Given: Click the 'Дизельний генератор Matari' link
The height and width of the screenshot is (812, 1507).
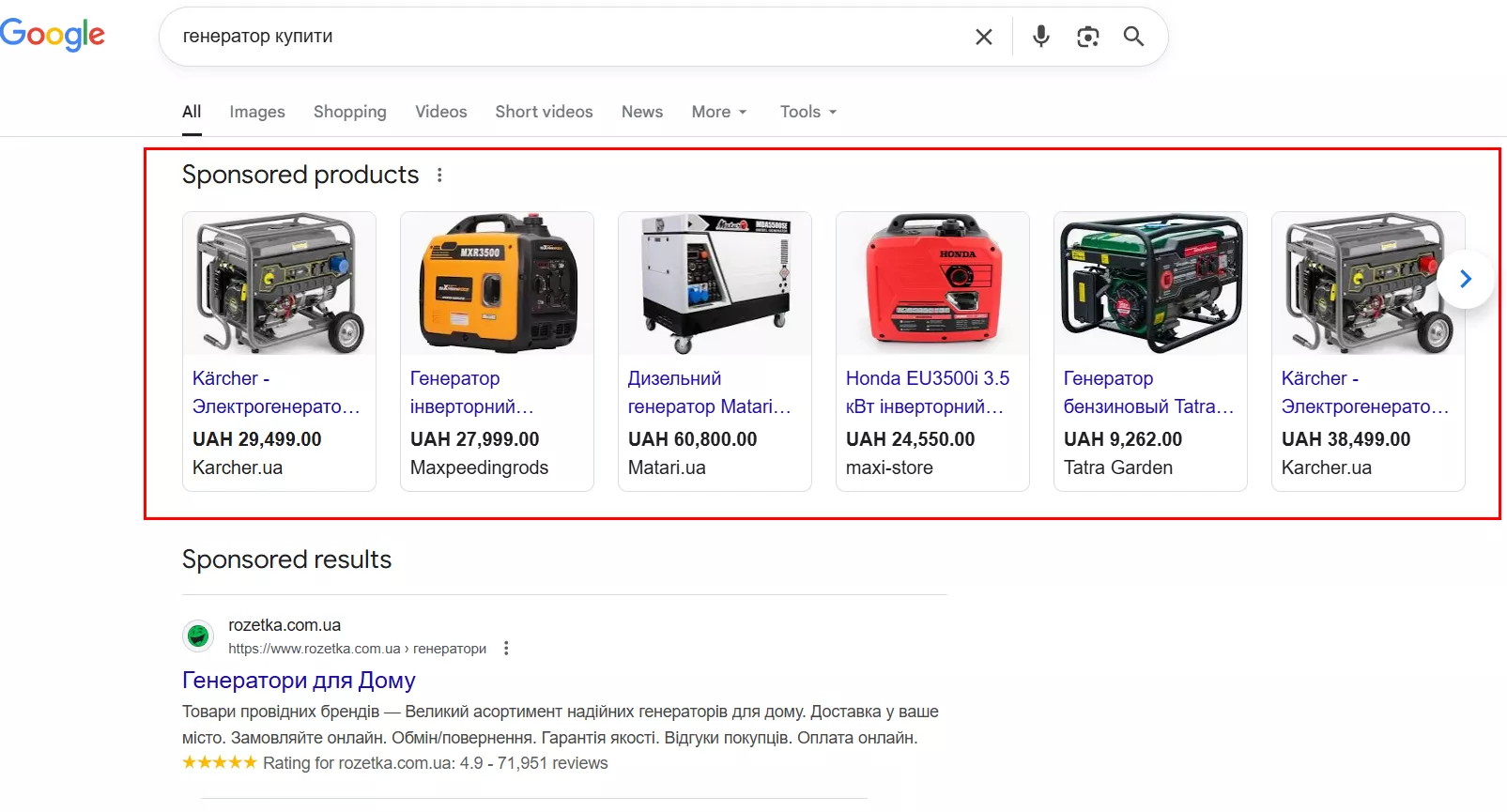Looking at the screenshot, I should click(x=710, y=392).
